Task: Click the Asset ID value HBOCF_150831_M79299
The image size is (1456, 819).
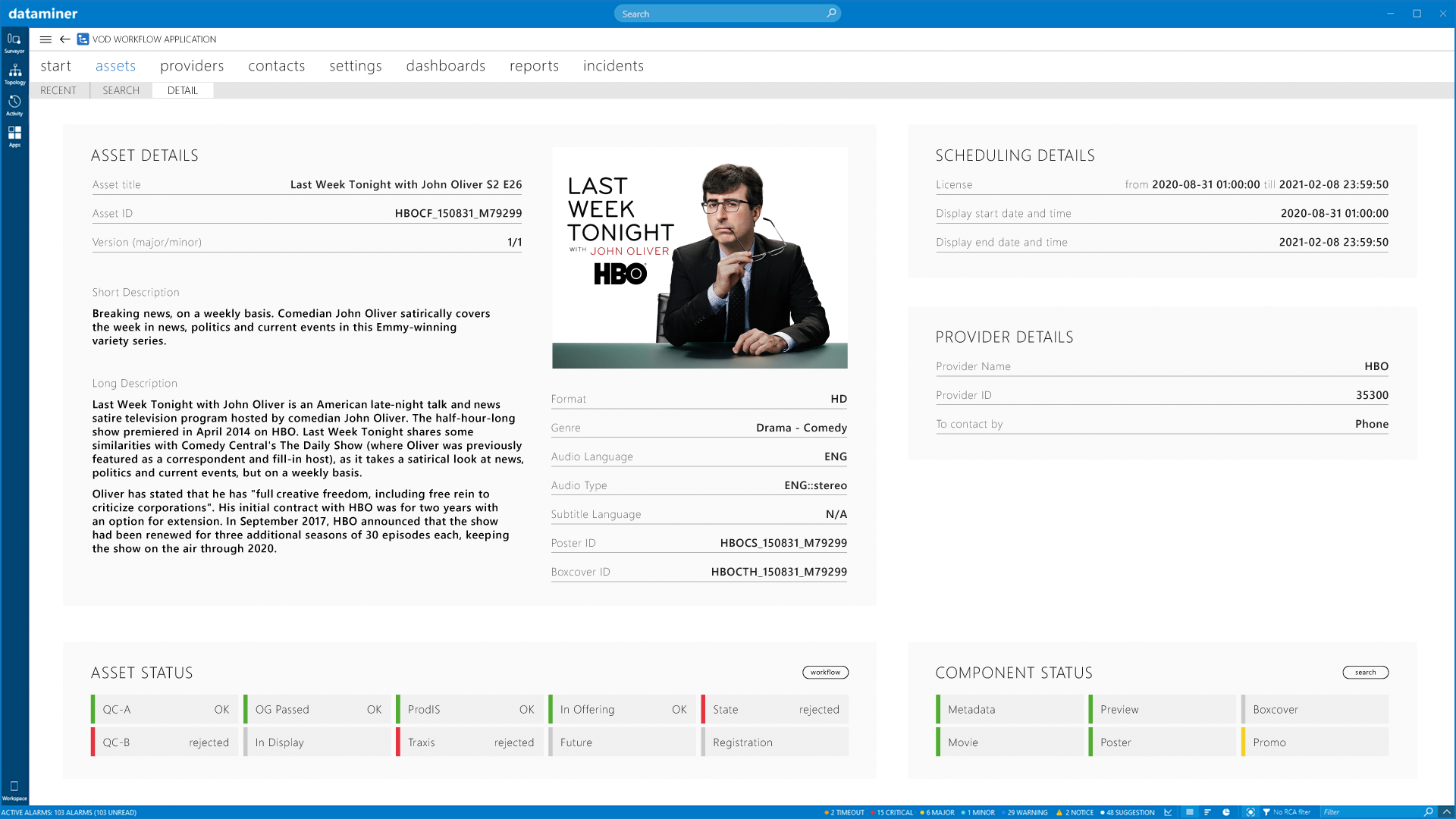Action: point(458,214)
